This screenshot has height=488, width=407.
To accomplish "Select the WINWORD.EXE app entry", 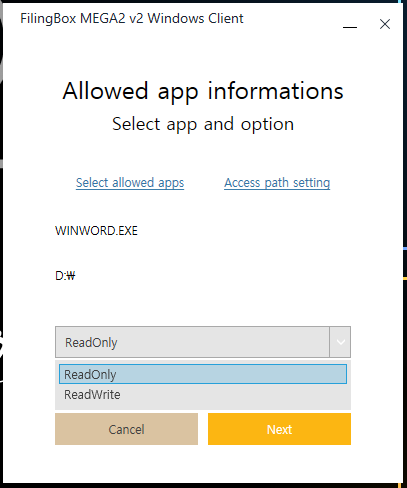I will tap(96, 231).
